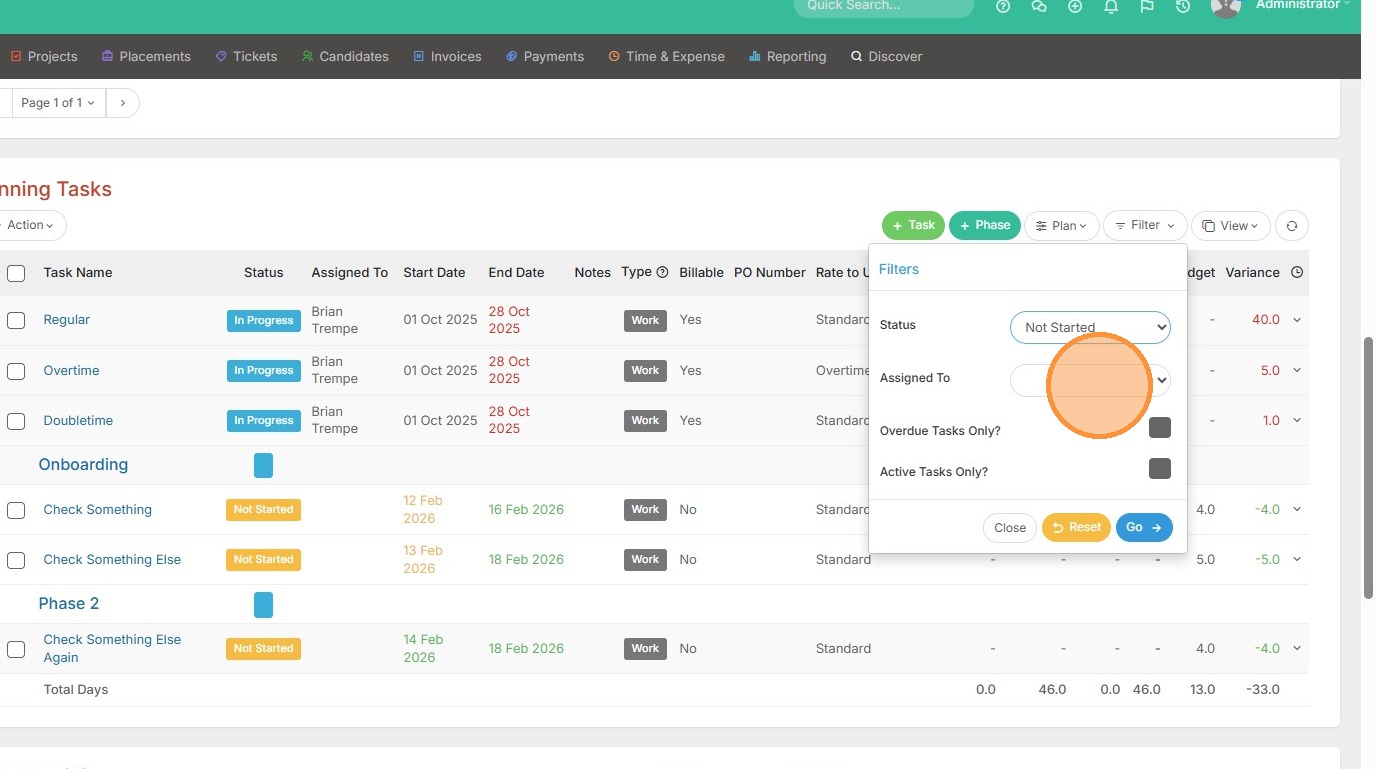Sort by the Task Name column header

coord(78,273)
